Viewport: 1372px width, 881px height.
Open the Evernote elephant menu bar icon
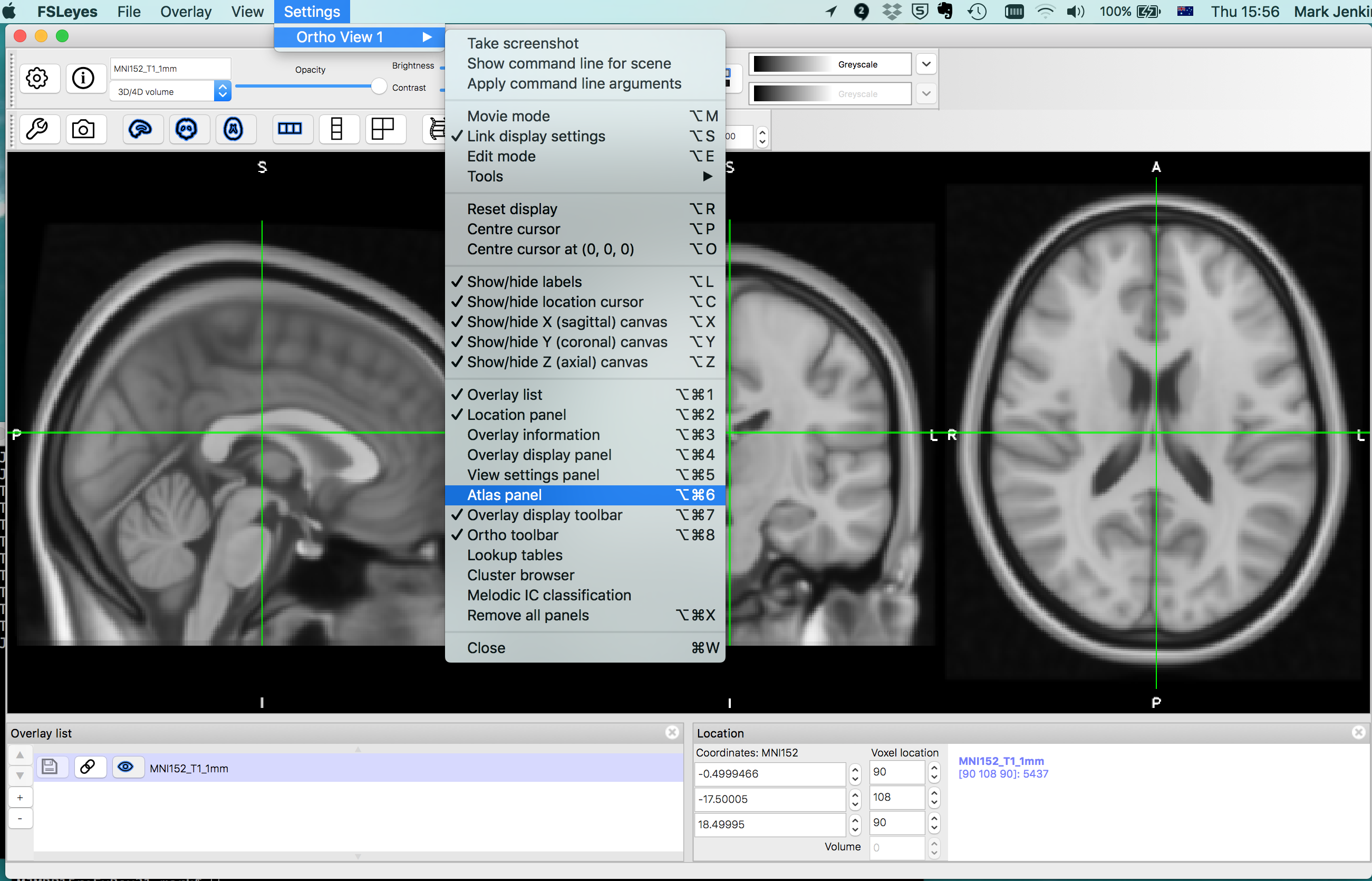tap(945, 12)
